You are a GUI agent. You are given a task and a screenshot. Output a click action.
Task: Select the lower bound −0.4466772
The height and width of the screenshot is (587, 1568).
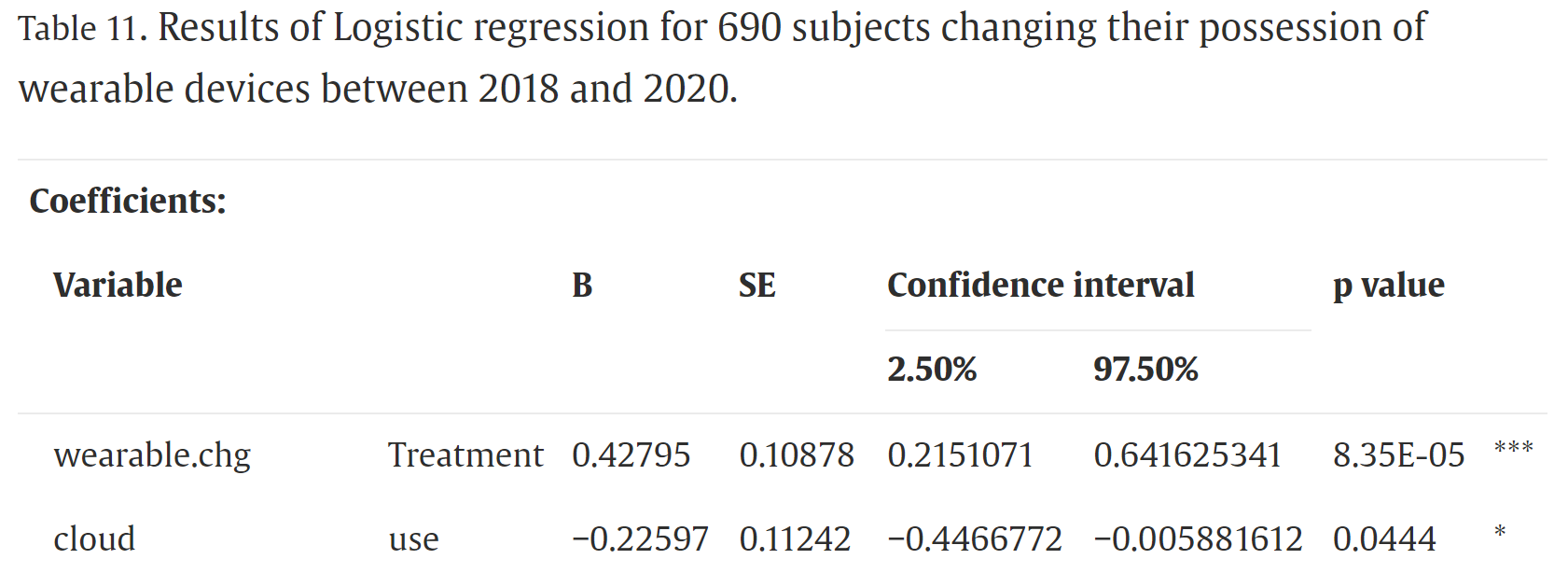975,538
